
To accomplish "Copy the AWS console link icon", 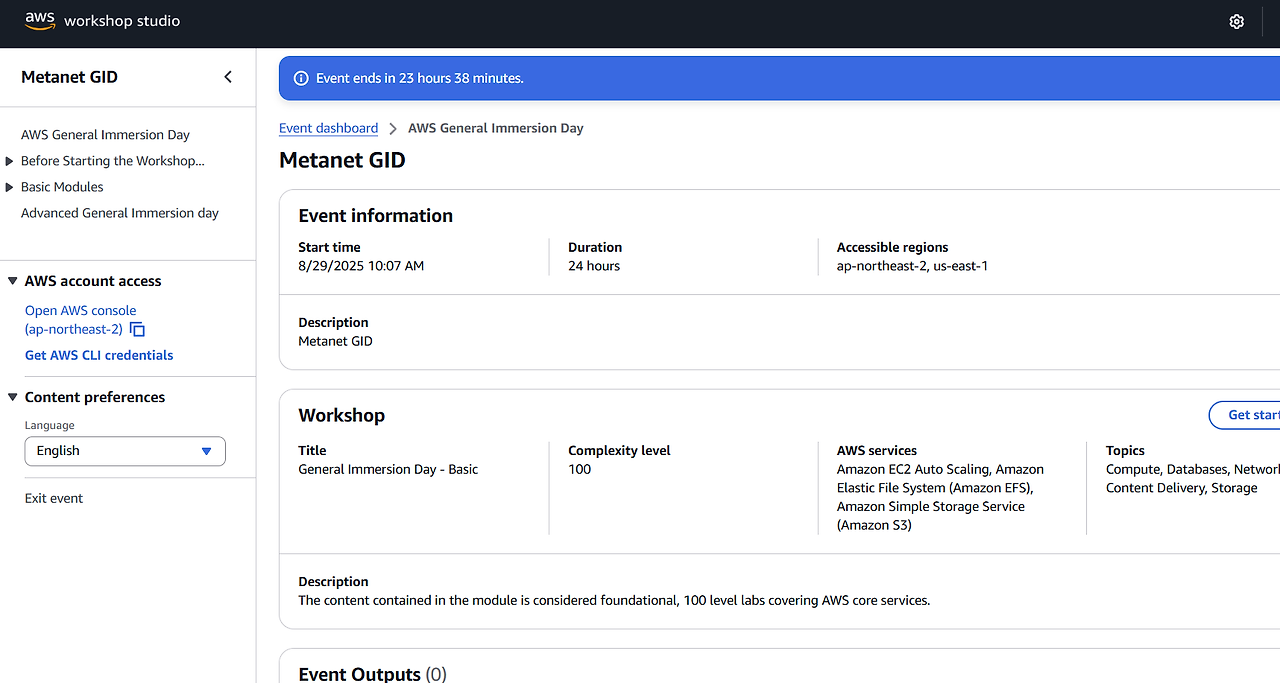I will coord(138,330).
